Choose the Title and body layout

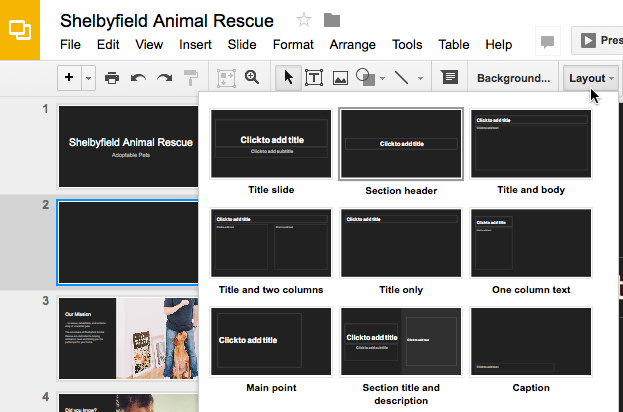tap(531, 144)
